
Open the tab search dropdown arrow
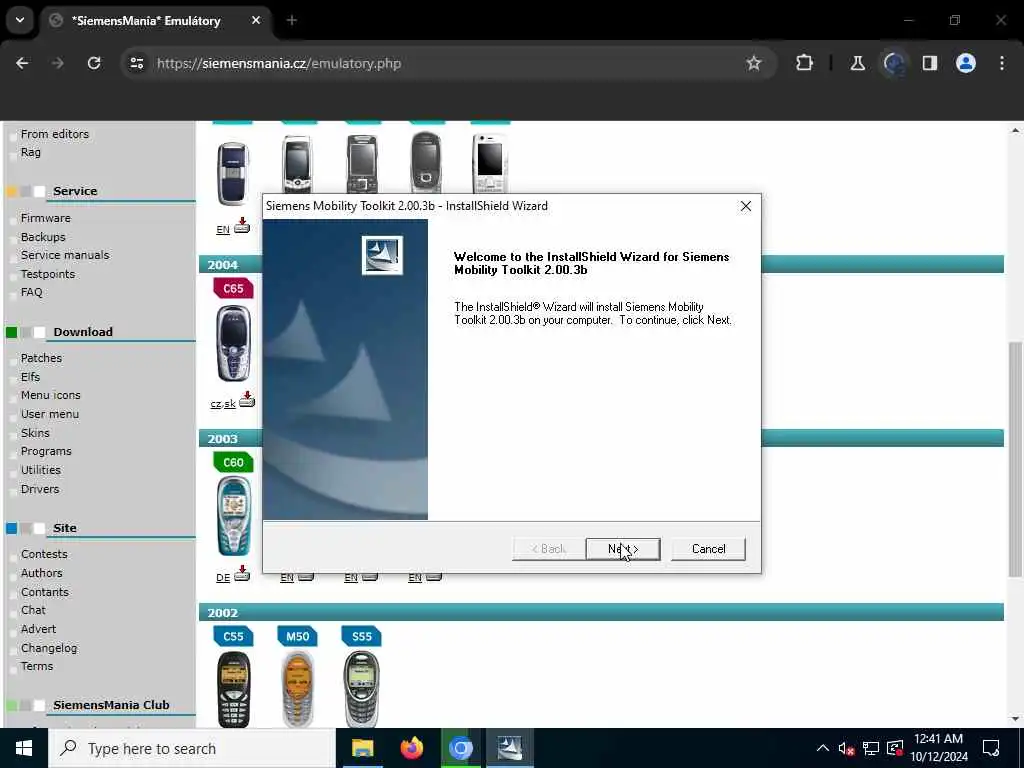(20, 20)
